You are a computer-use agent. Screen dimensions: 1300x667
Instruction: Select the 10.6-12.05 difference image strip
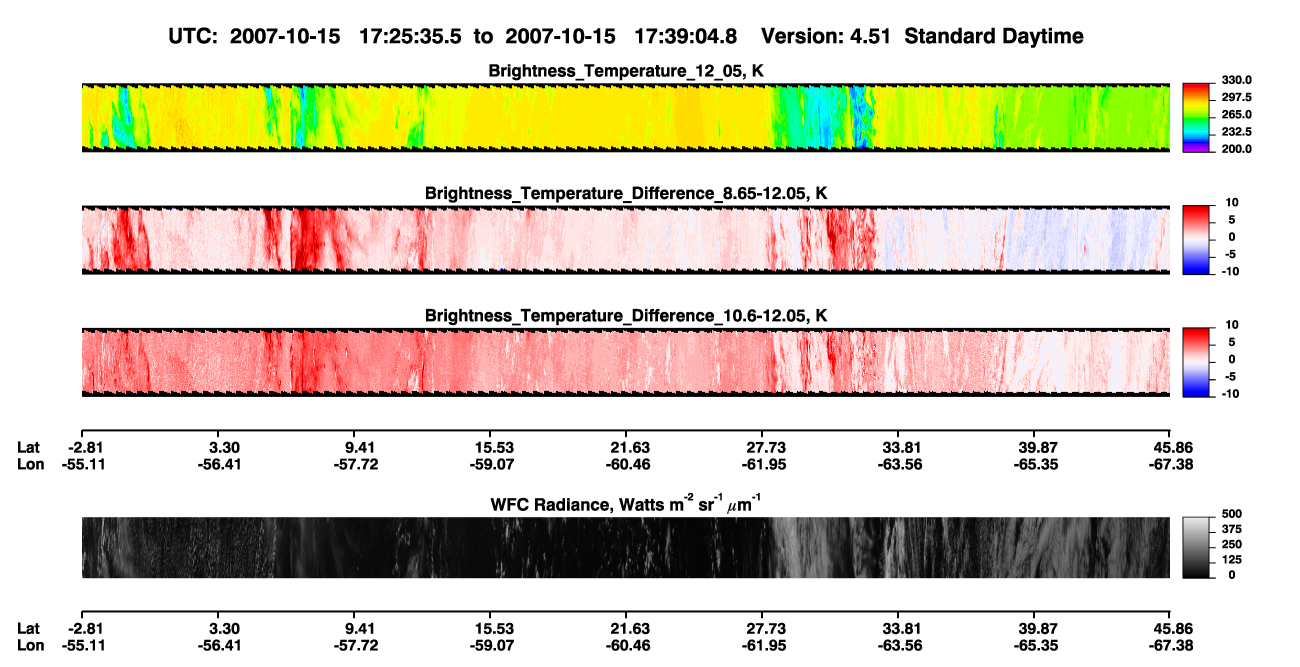[x=625, y=362]
